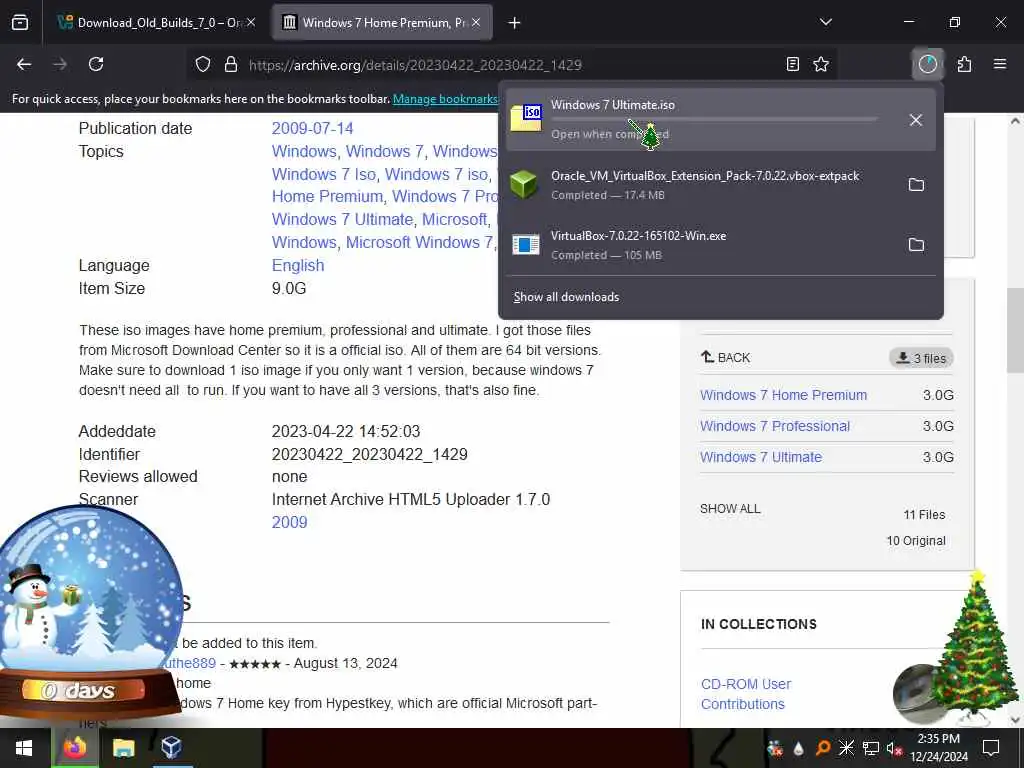This screenshot has height=768, width=1024.
Task: Open the tracking protection shield icon
Action: [203, 64]
